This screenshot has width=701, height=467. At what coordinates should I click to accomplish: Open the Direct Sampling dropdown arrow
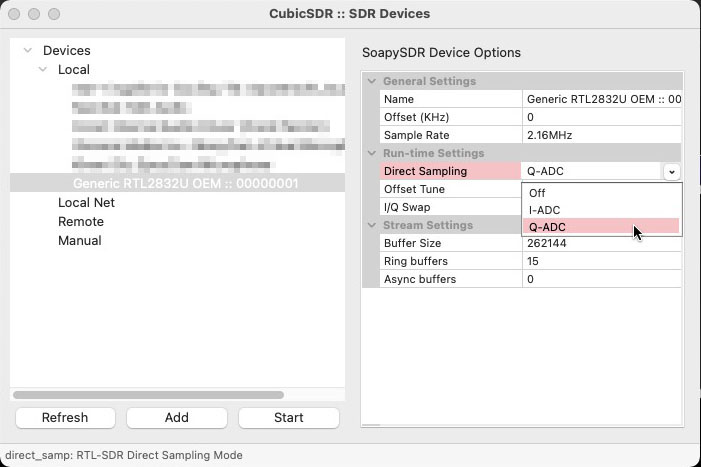671,172
